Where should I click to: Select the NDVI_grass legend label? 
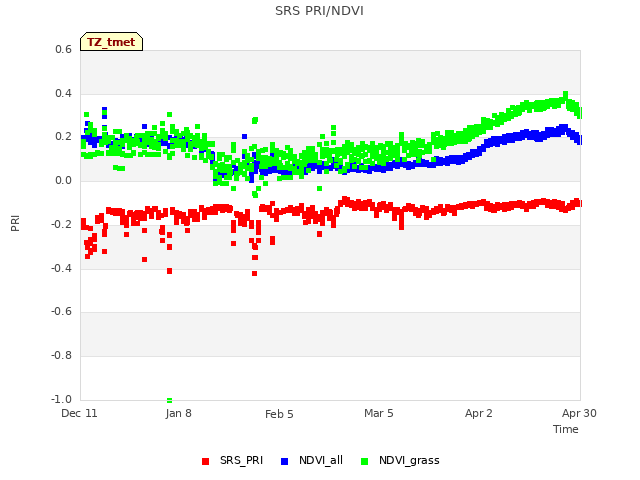pos(409,461)
